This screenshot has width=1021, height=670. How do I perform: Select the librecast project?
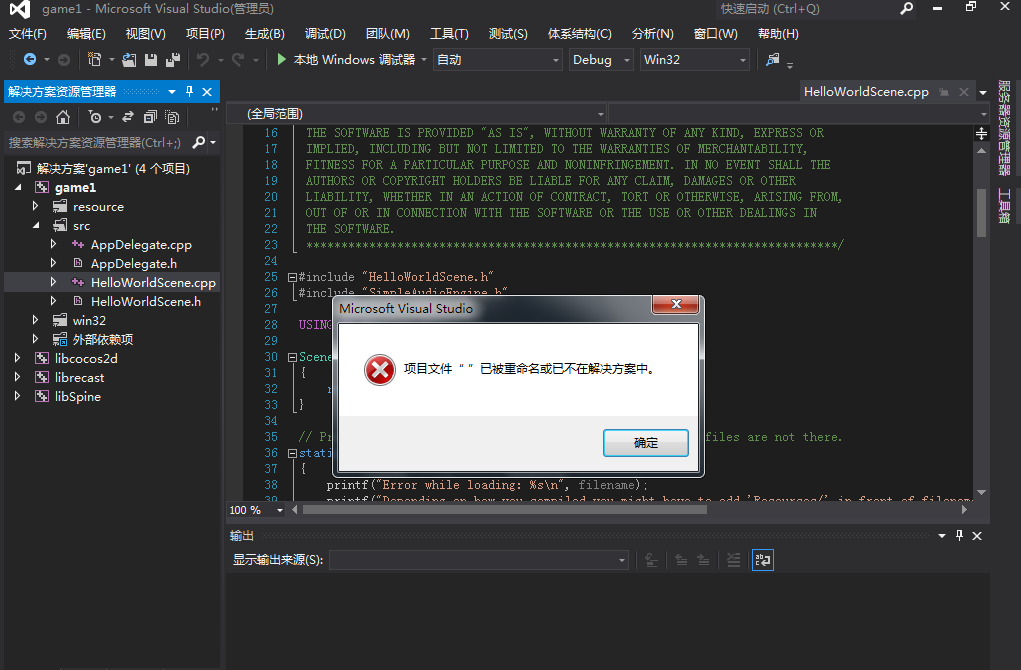click(79, 378)
